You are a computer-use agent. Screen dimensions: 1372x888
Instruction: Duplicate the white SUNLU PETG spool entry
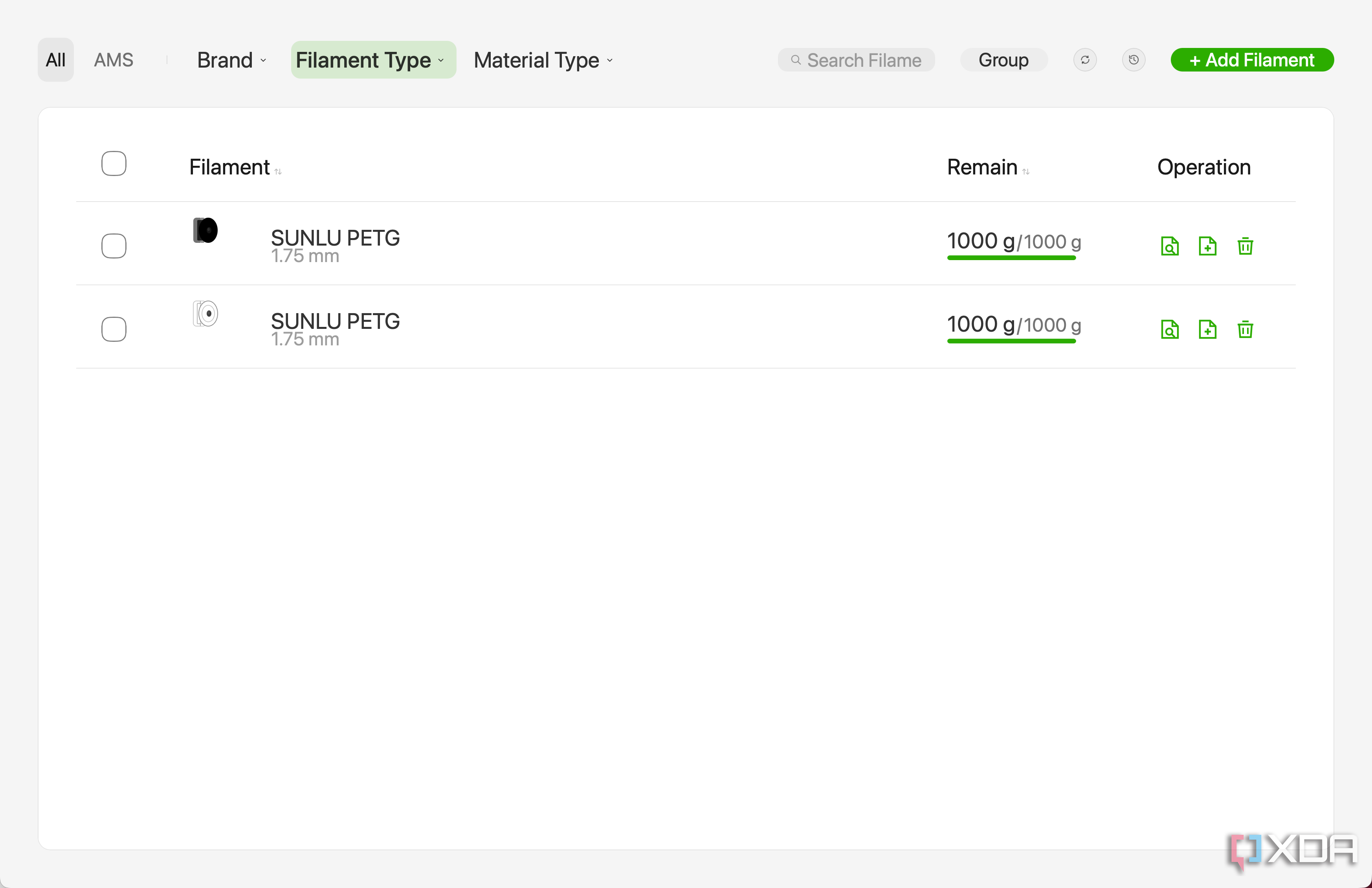point(1207,329)
